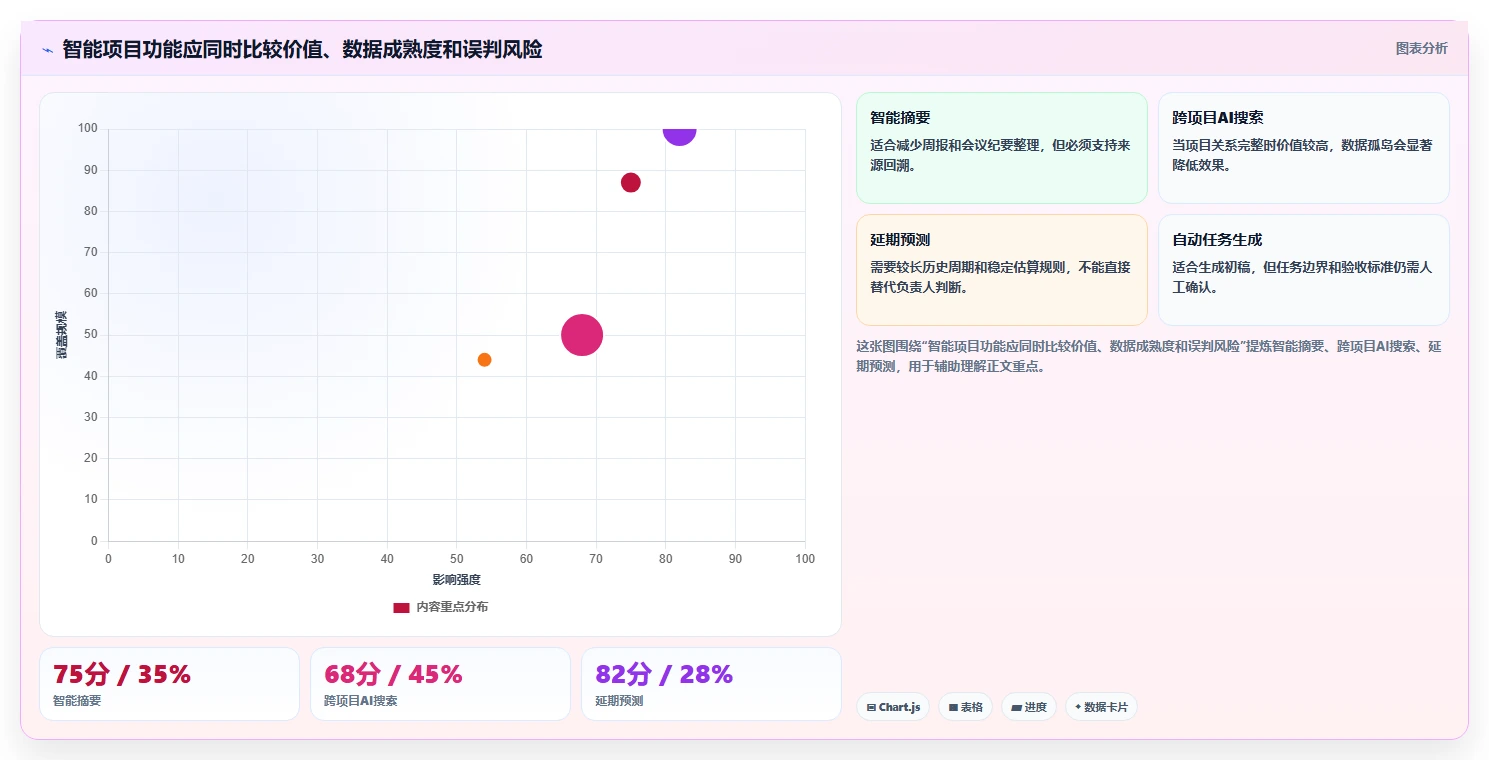Select the large pink bubble near impact 68
Screen dimensions: 1489x760
582,335
